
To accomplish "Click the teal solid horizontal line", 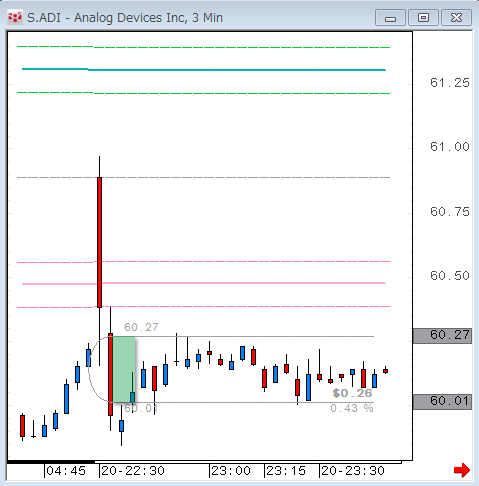I will click(x=204, y=70).
